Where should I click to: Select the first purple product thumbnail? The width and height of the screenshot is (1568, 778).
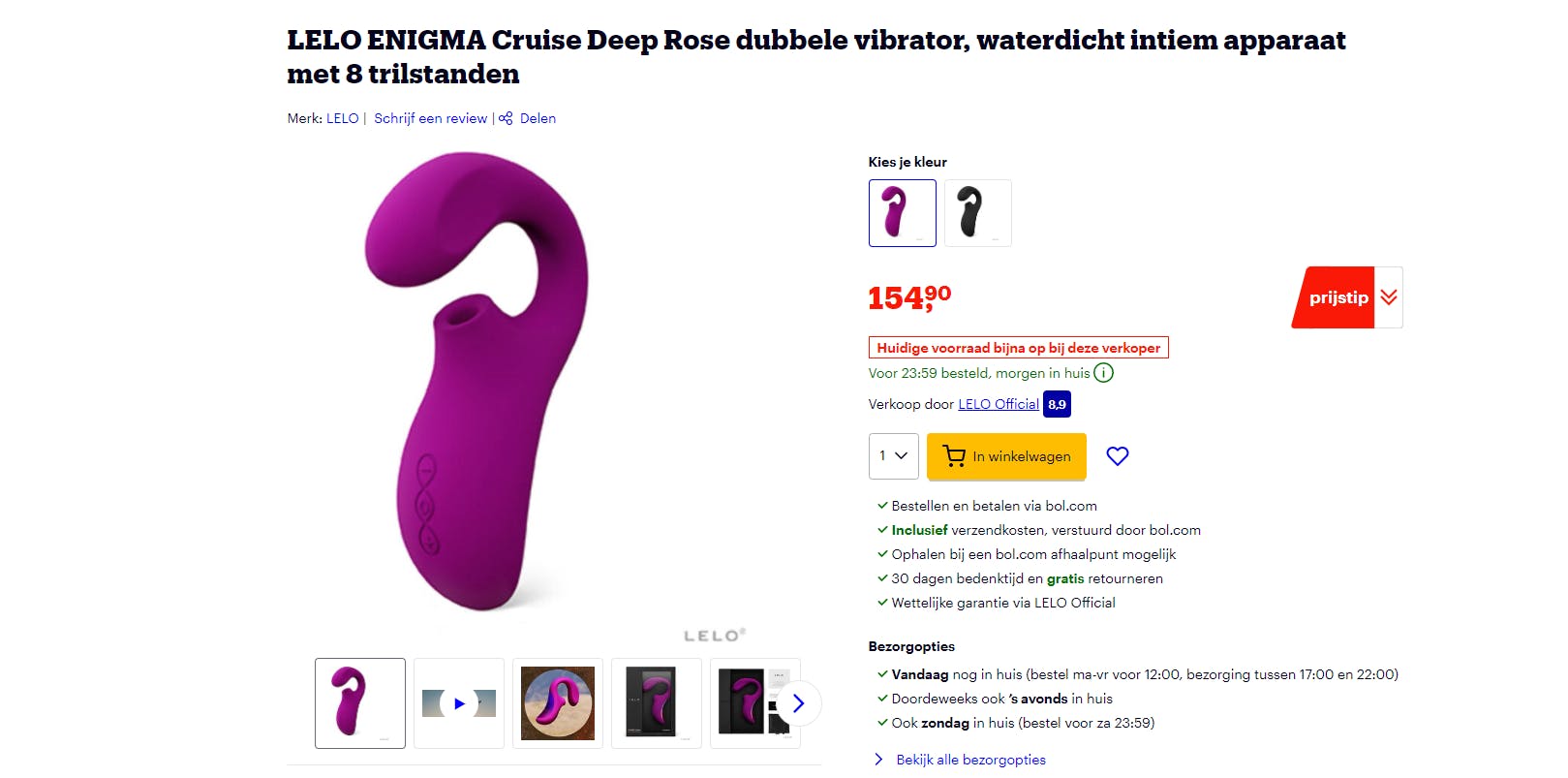tap(360, 703)
